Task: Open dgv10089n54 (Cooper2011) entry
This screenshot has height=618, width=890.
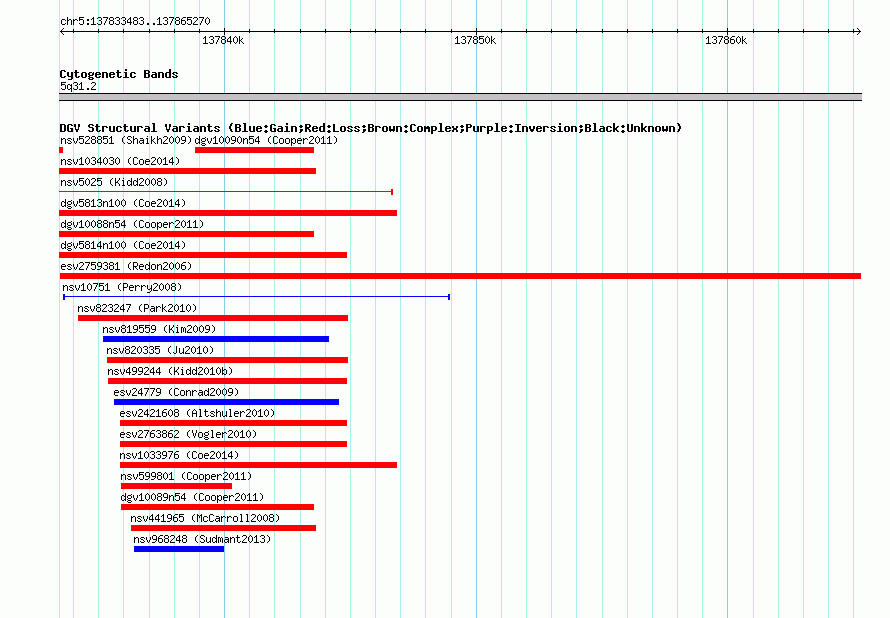Action: point(192,497)
